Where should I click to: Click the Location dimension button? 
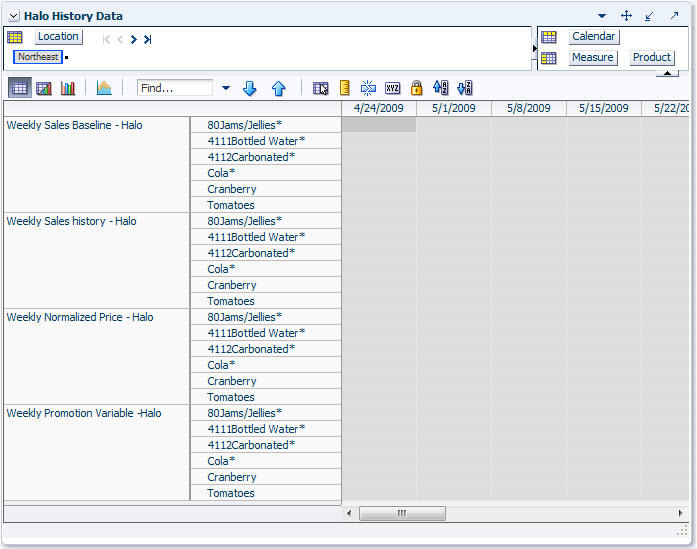pyautogui.click(x=58, y=37)
